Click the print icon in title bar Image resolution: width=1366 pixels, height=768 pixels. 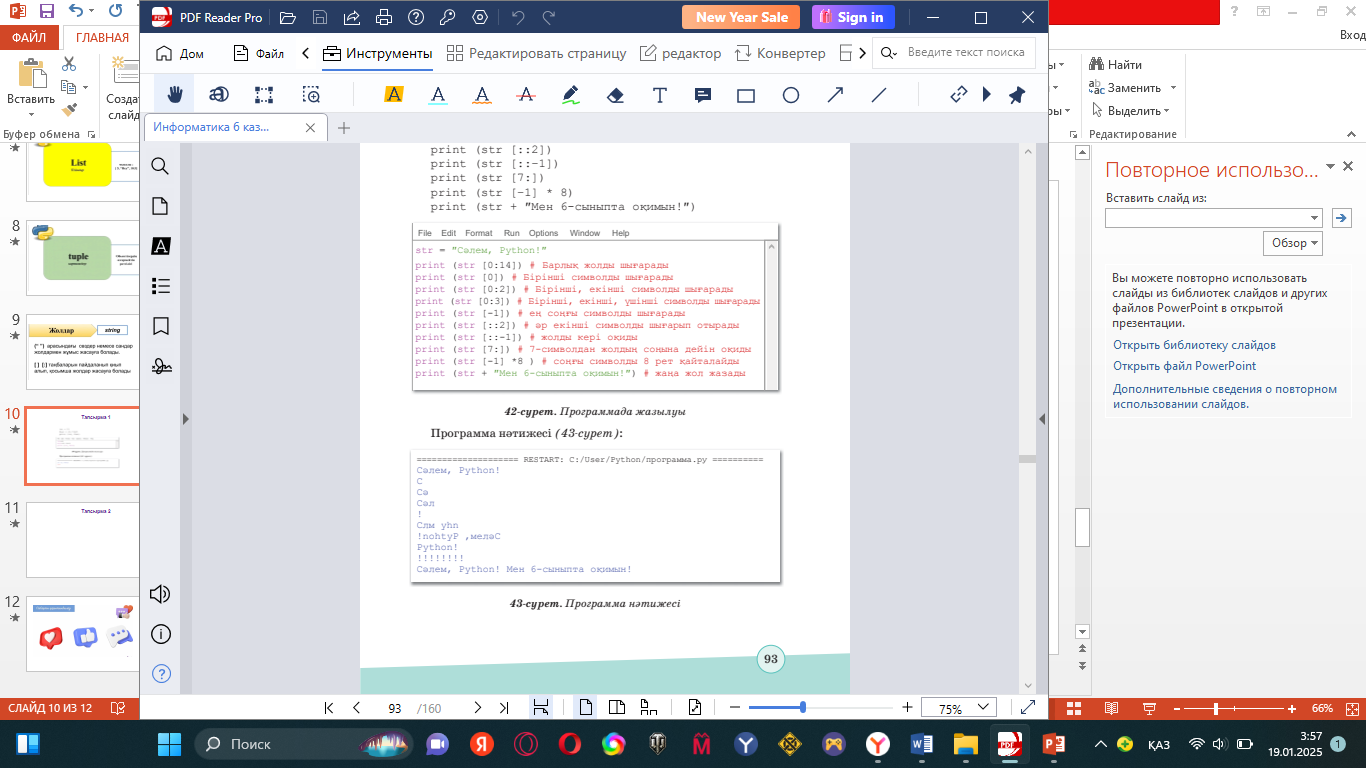click(x=382, y=17)
